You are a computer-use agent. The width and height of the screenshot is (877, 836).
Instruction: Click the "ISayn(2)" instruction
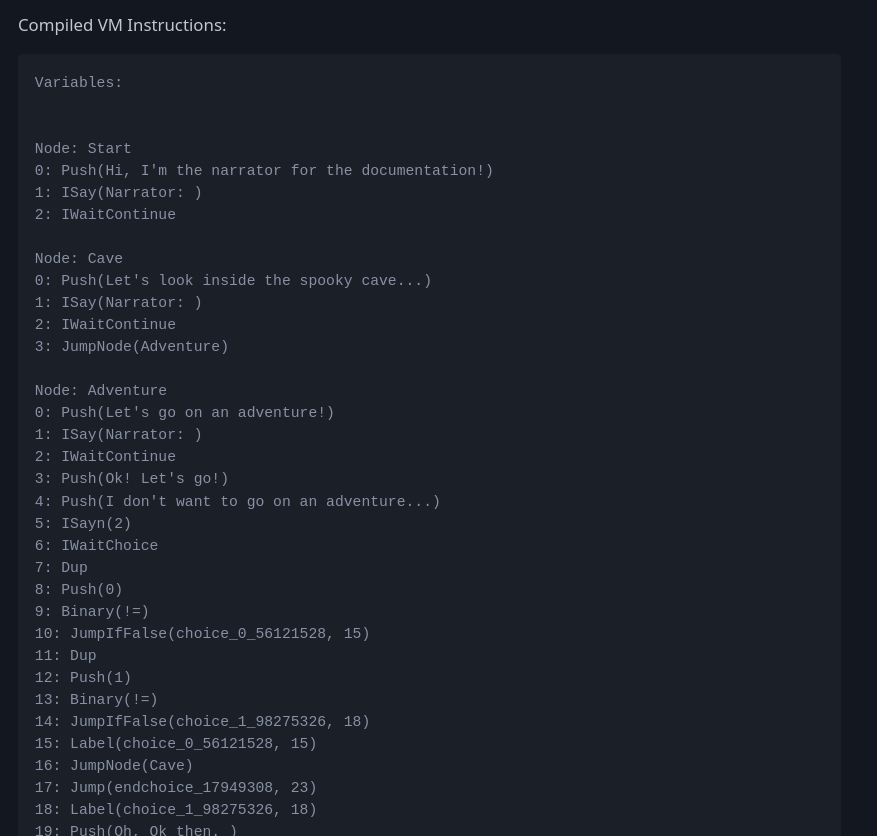83,524
